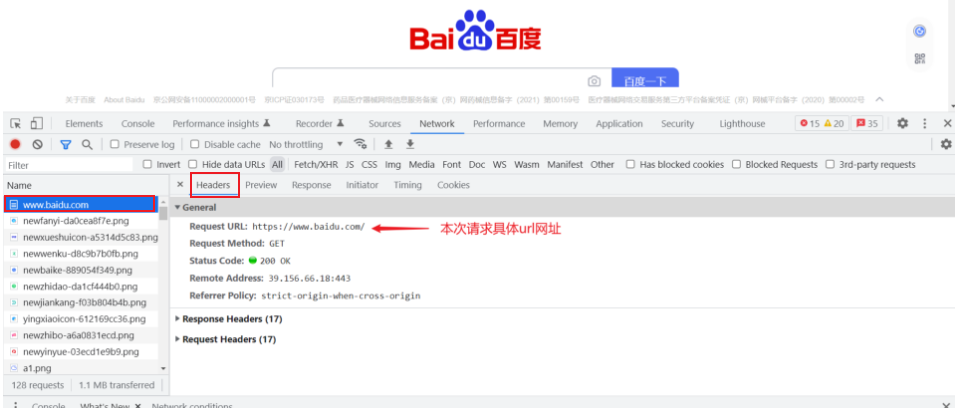Activate the inspect element picker icon
The width and height of the screenshot is (955, 408).
tap(16, 124)
